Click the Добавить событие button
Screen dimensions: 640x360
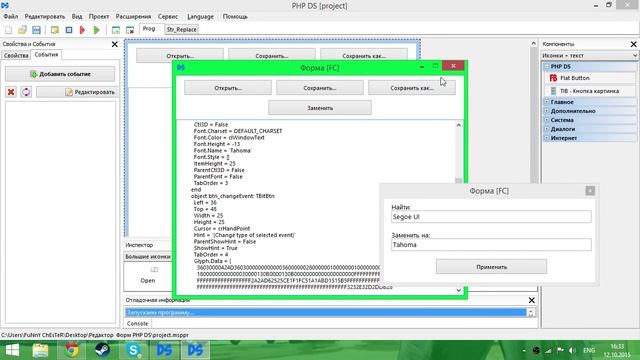pos(60,74)
